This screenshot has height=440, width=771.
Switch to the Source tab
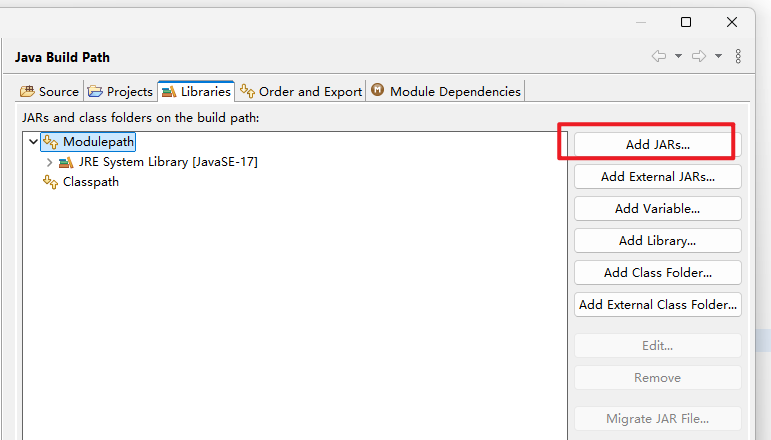coord(50,91)
